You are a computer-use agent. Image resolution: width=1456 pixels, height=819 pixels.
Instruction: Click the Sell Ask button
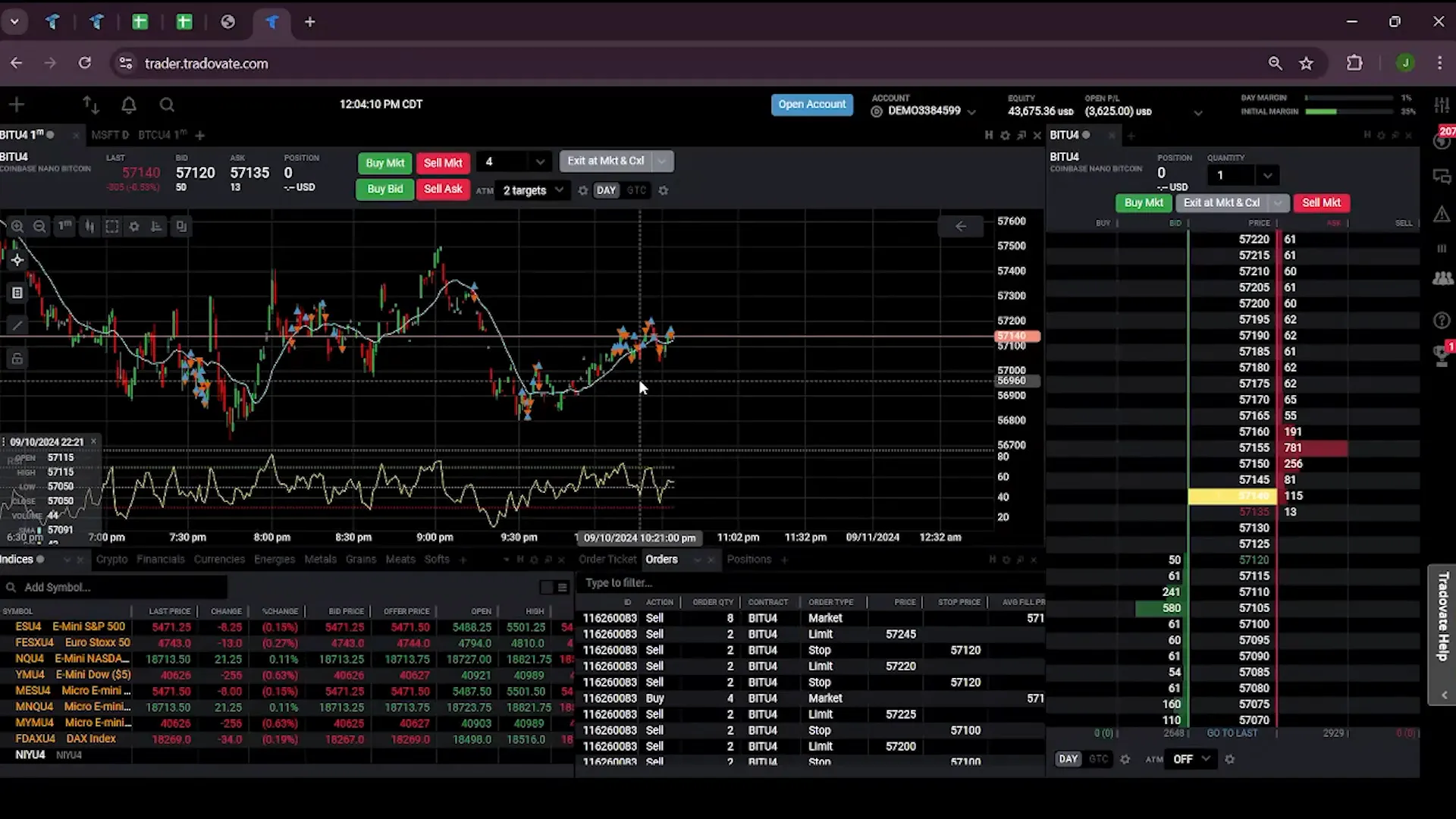[x=443, y=189]
